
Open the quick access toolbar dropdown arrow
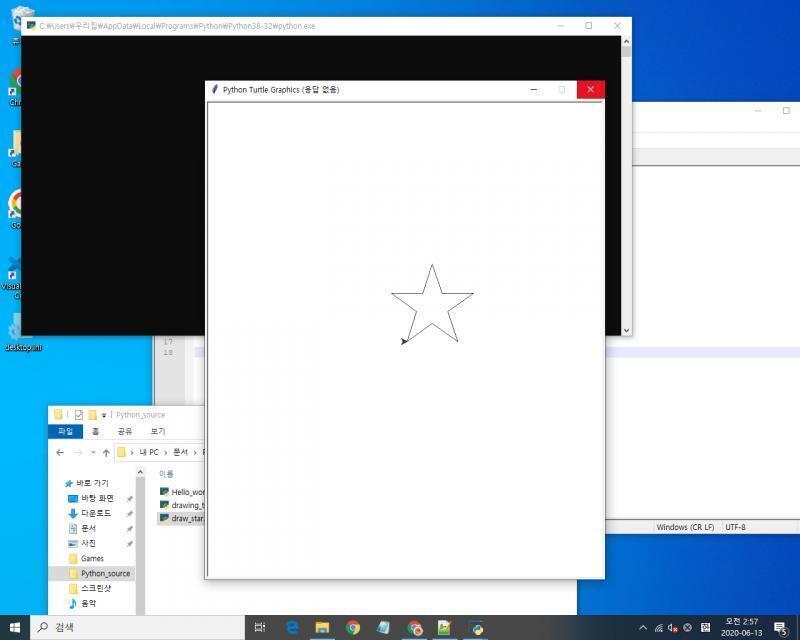coord(104,415)
